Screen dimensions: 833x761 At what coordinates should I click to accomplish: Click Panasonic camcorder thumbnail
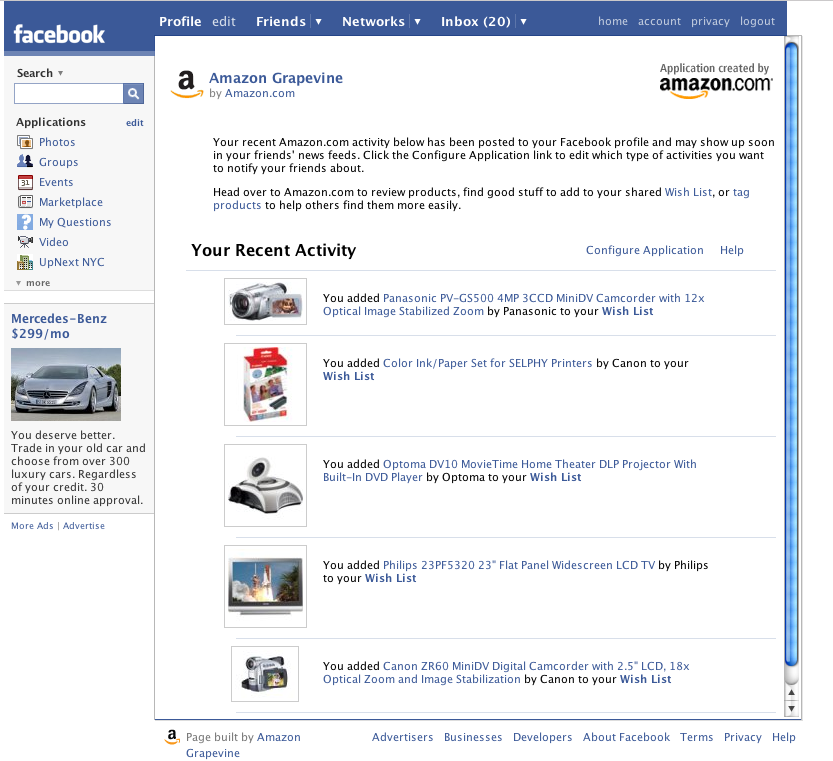pyautogui.click(x=265, y=301)
